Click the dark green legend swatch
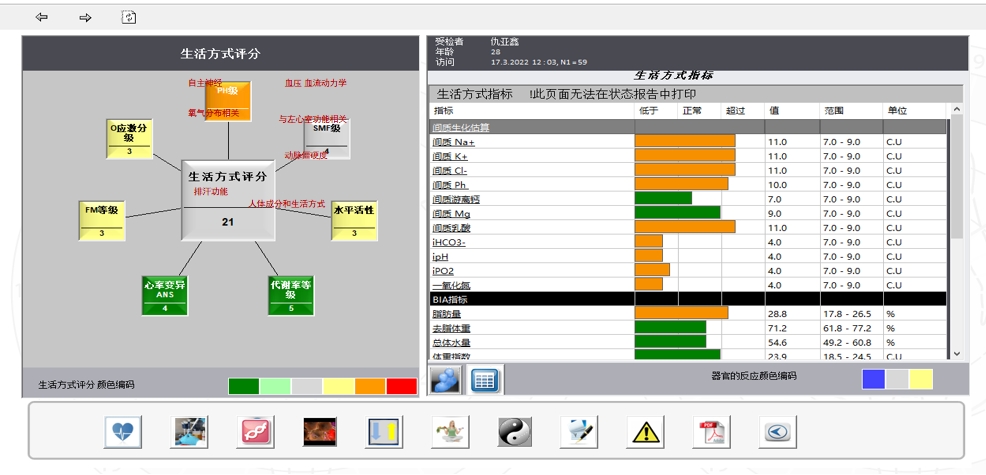 tap(243, 386)
